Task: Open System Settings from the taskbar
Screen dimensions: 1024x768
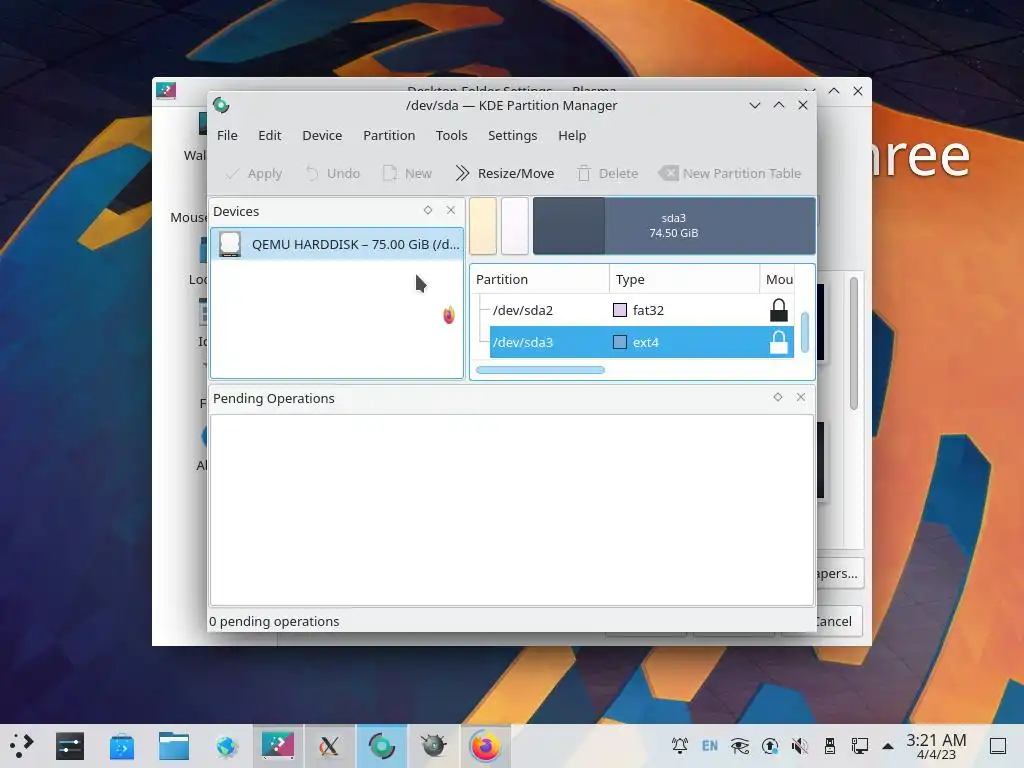Action: (x=70, y=746)
